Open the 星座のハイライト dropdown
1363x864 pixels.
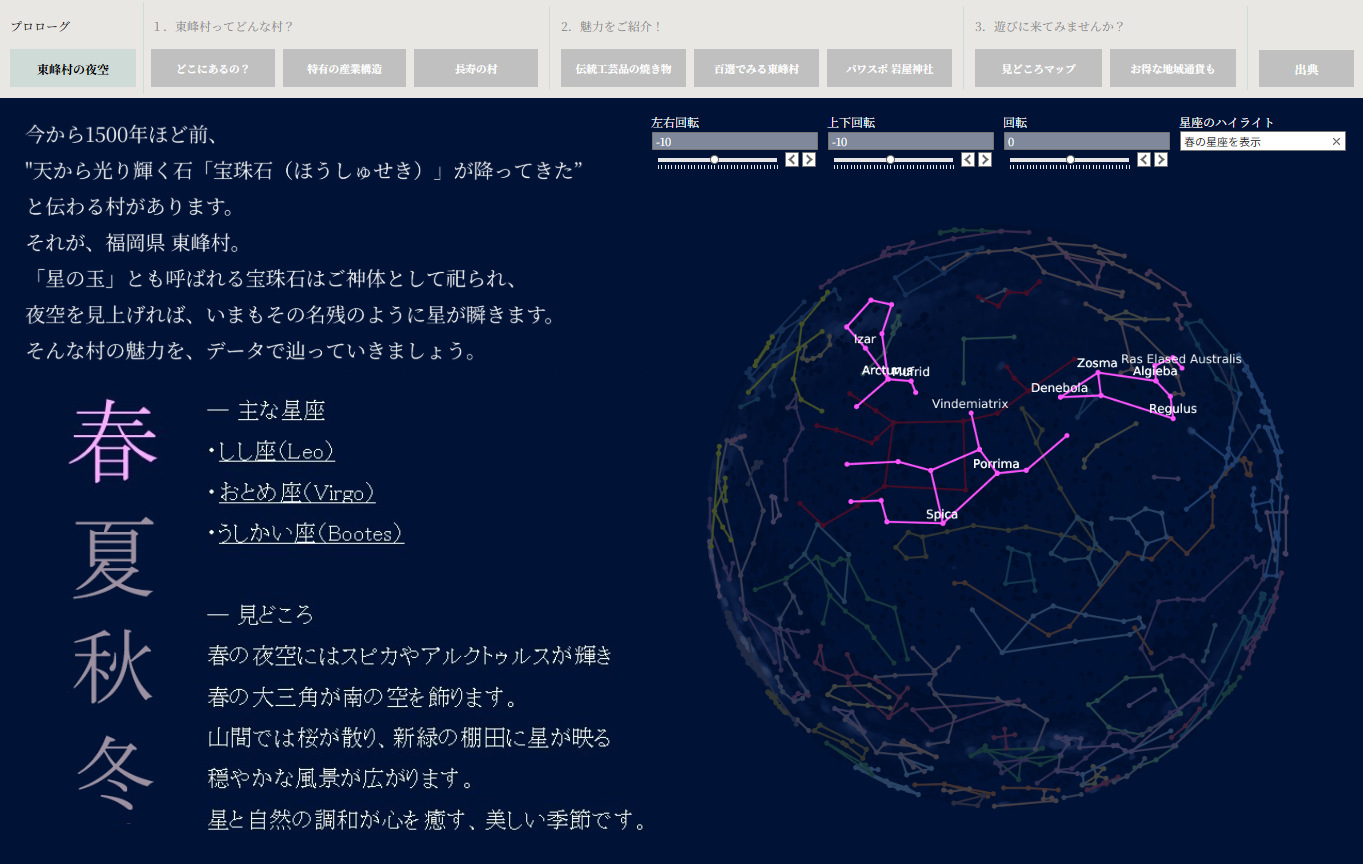[1254, 142]
